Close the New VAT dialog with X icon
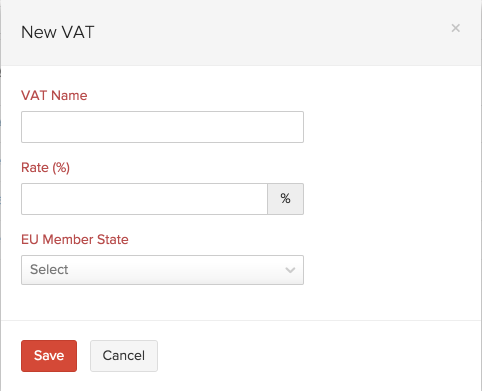The image size is (482, 391). pos(456,28)
